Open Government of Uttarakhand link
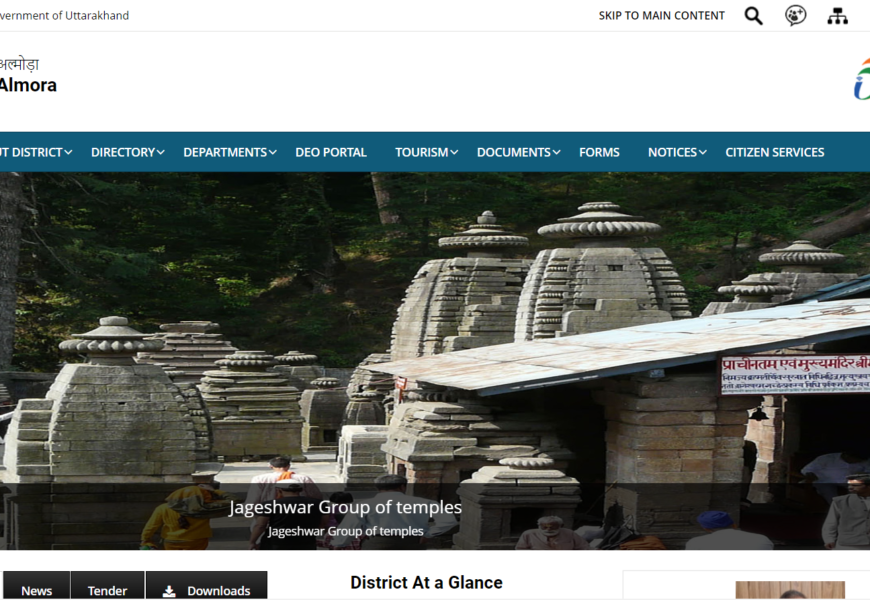870x600 pixels. (x=64, y=16)
